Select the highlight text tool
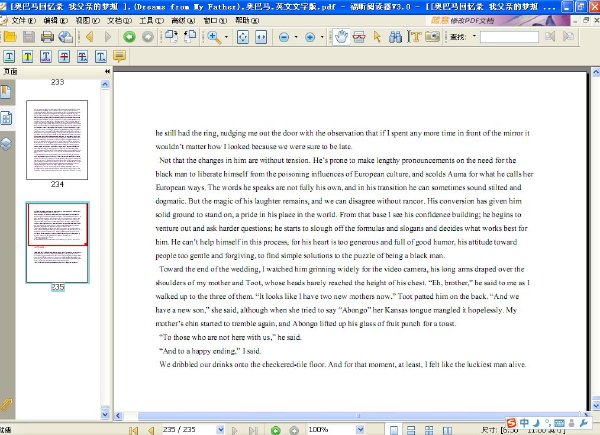The height and width of the screenshot is (435, 600). [28, 57]
